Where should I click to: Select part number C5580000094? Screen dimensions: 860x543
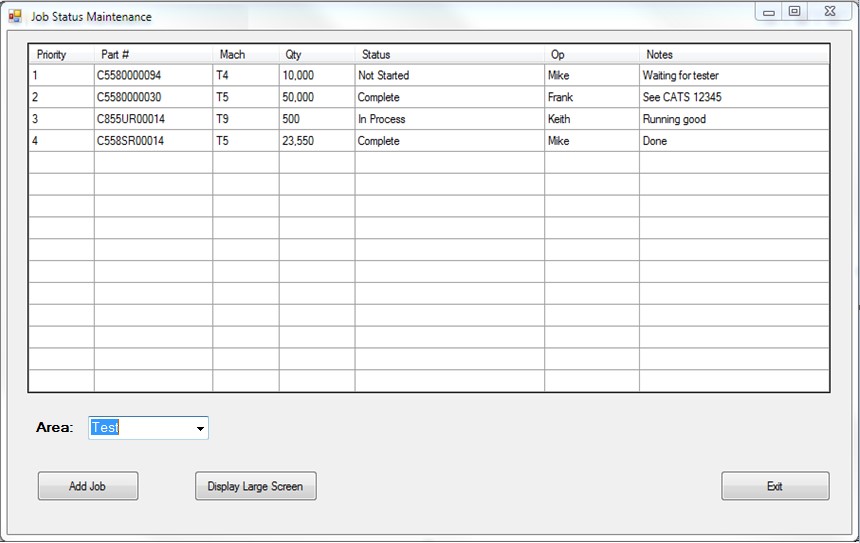click(154, 75)
